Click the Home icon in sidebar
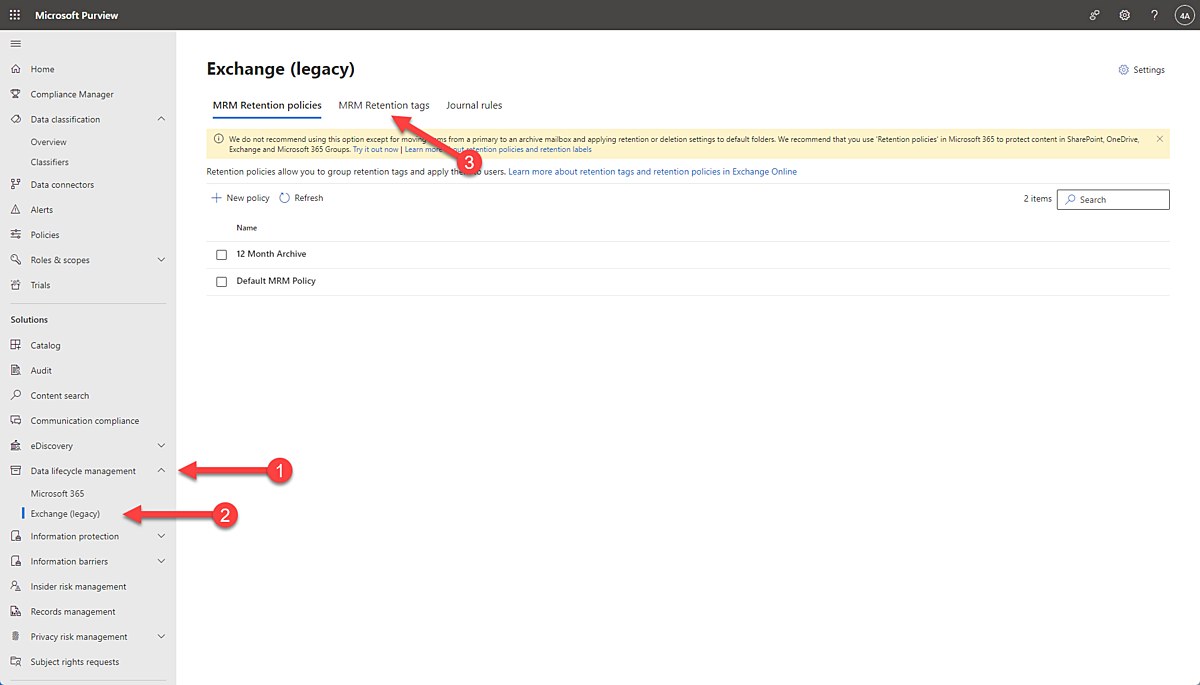Viewport: 1200px width, 685px height. click(x=15, y=69)
